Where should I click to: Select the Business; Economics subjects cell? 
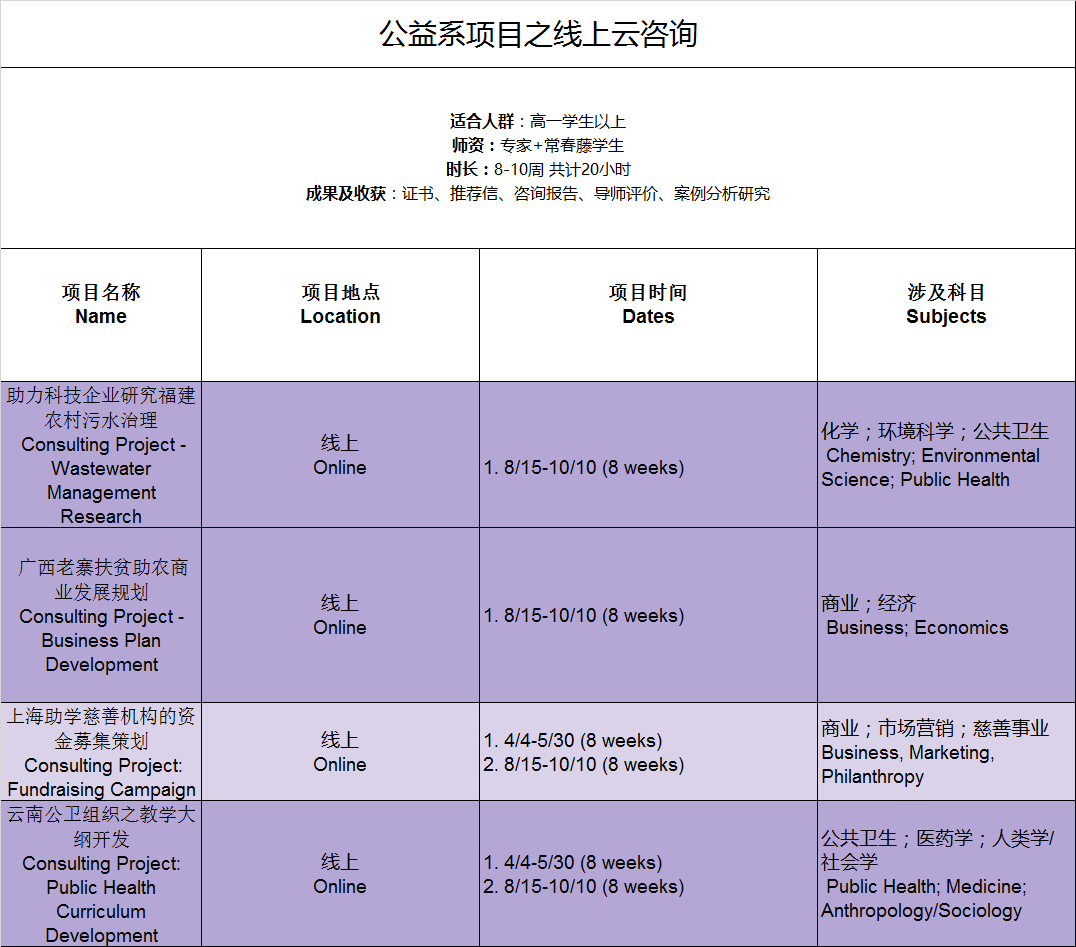(946, 616)
